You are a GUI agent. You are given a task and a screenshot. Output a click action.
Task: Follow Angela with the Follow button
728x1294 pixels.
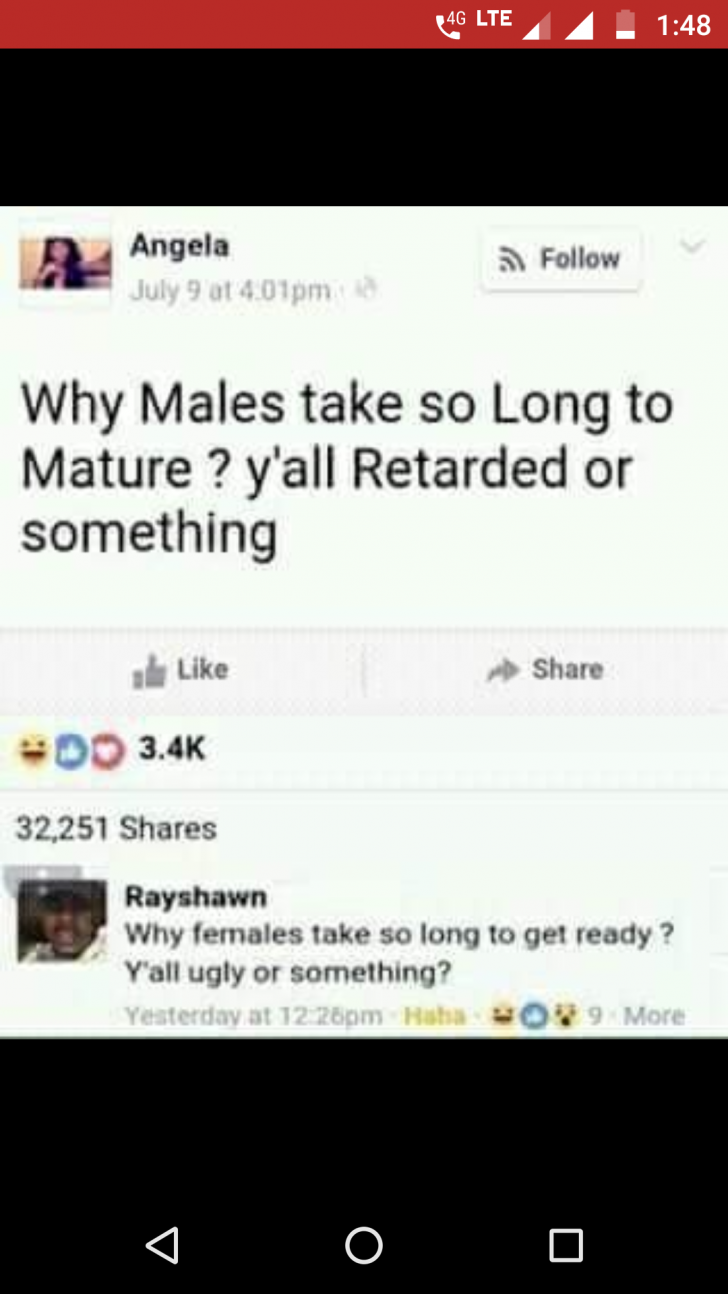click(560, 259)
